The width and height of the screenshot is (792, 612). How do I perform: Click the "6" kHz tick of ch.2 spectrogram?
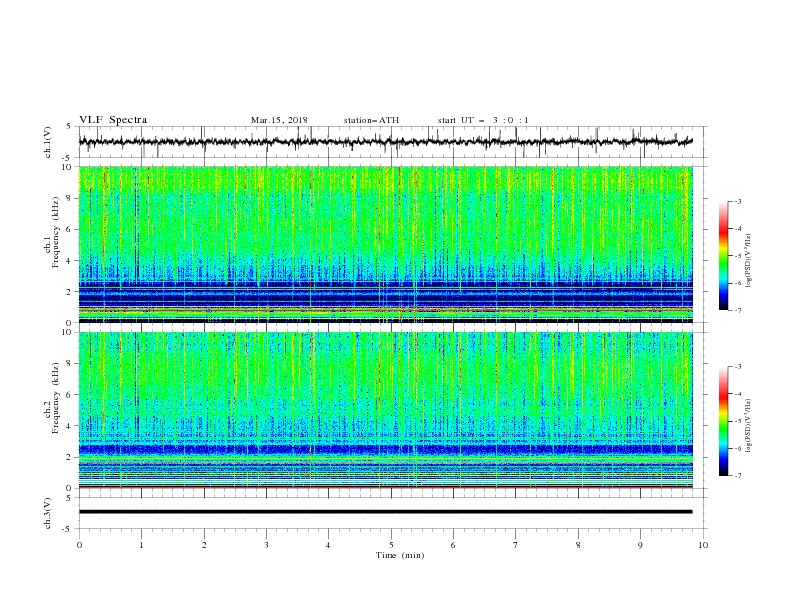coord(70,395)
